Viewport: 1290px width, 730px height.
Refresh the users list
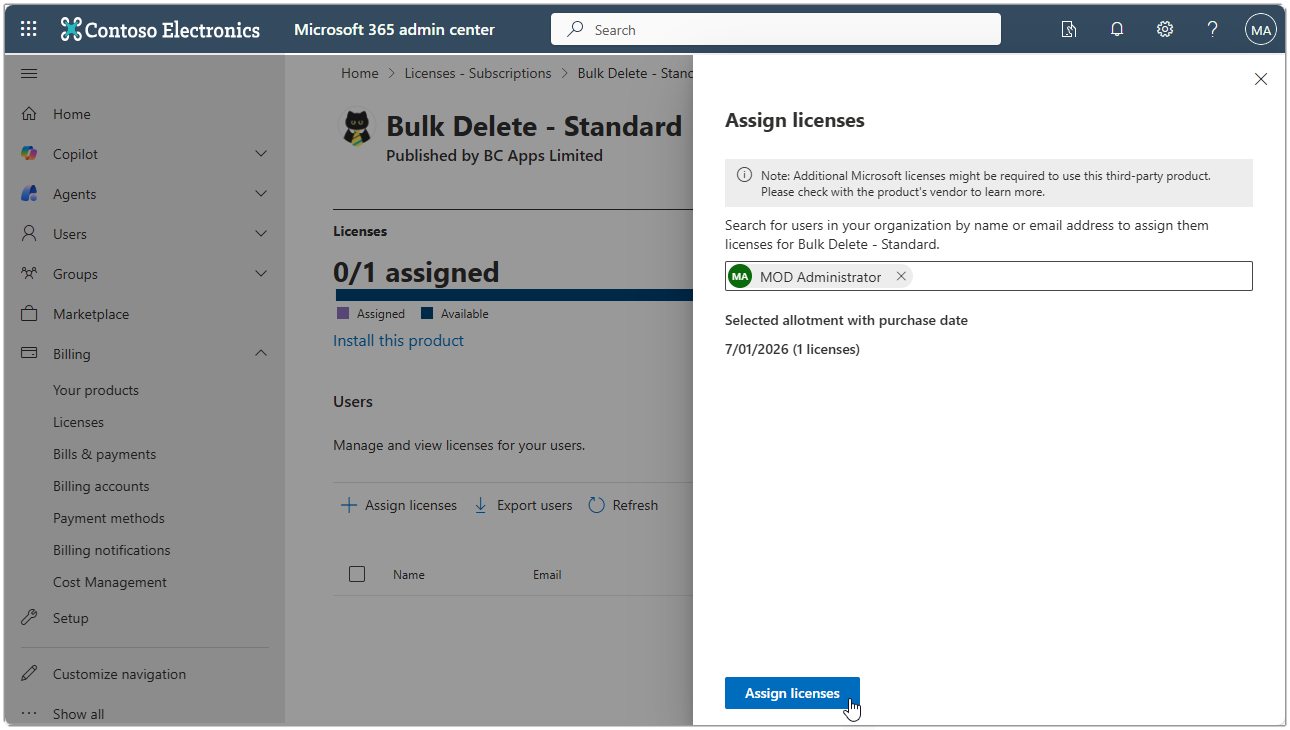[x=623, y=505]
